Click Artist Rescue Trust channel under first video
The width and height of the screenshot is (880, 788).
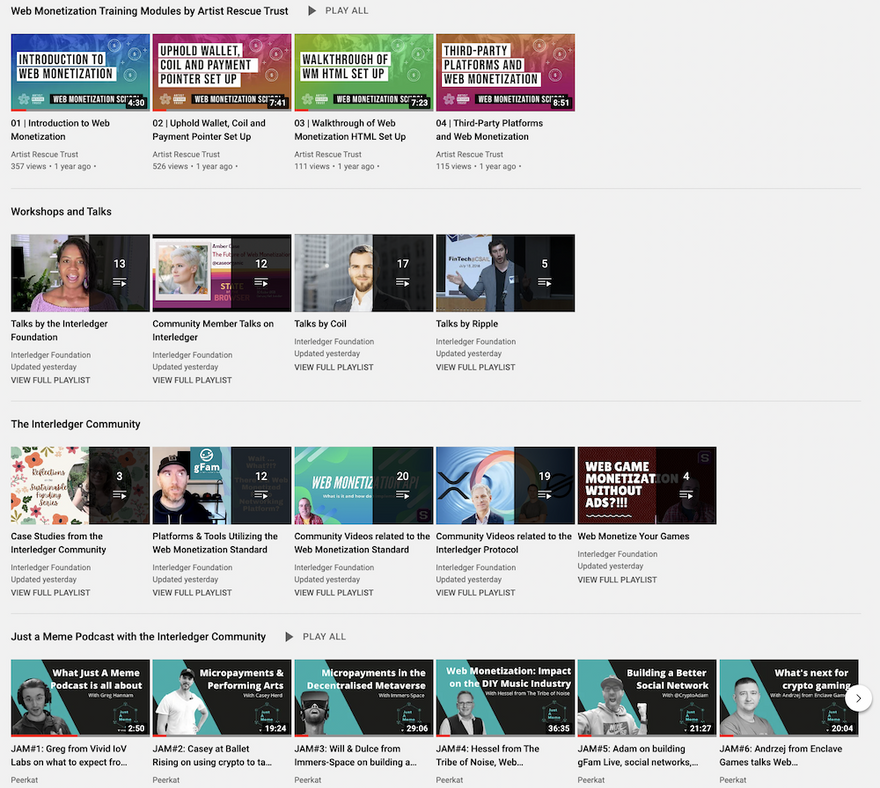point(45,154)
